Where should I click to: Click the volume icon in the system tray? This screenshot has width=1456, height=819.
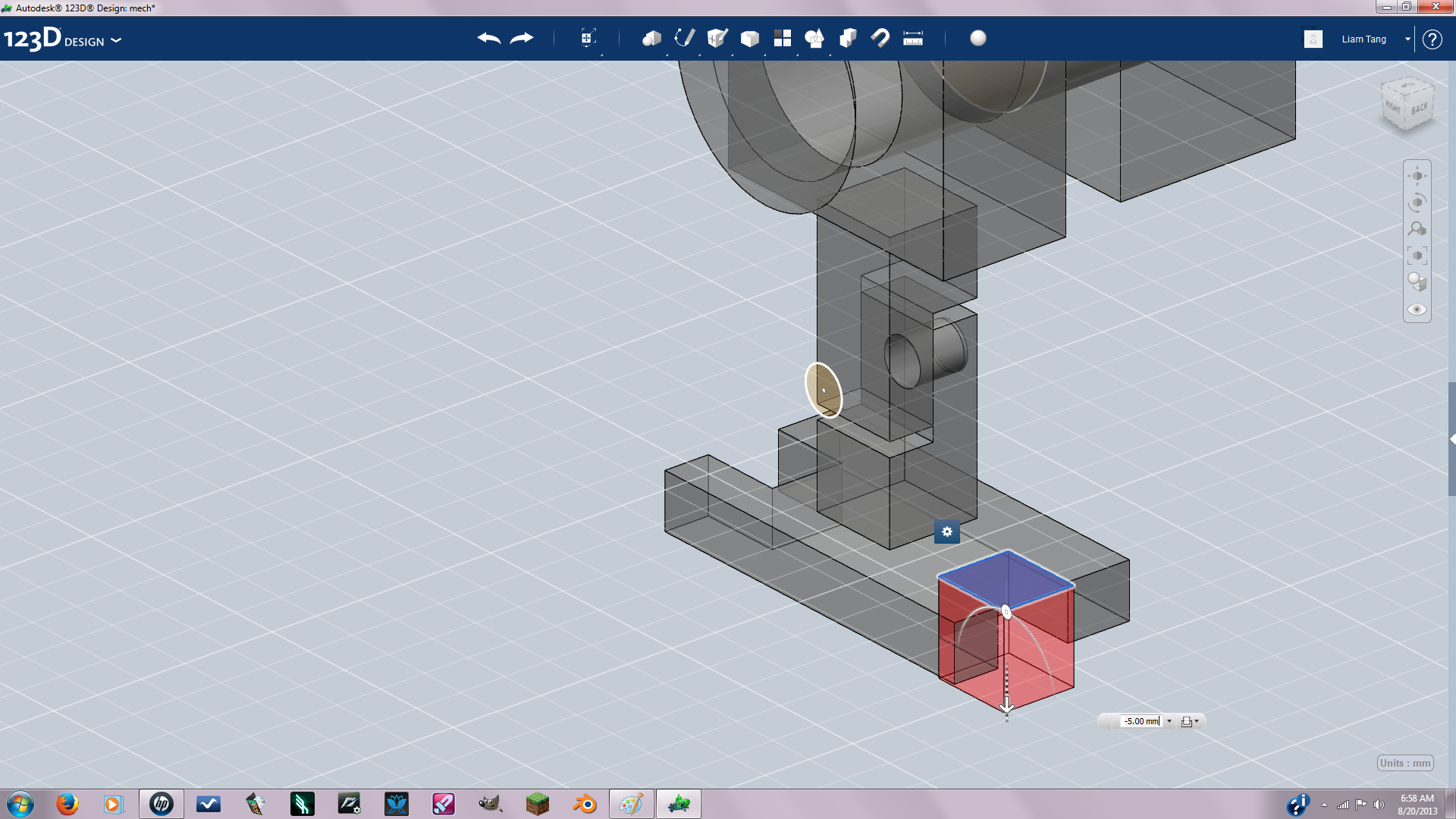click(x=1379, y=804)
